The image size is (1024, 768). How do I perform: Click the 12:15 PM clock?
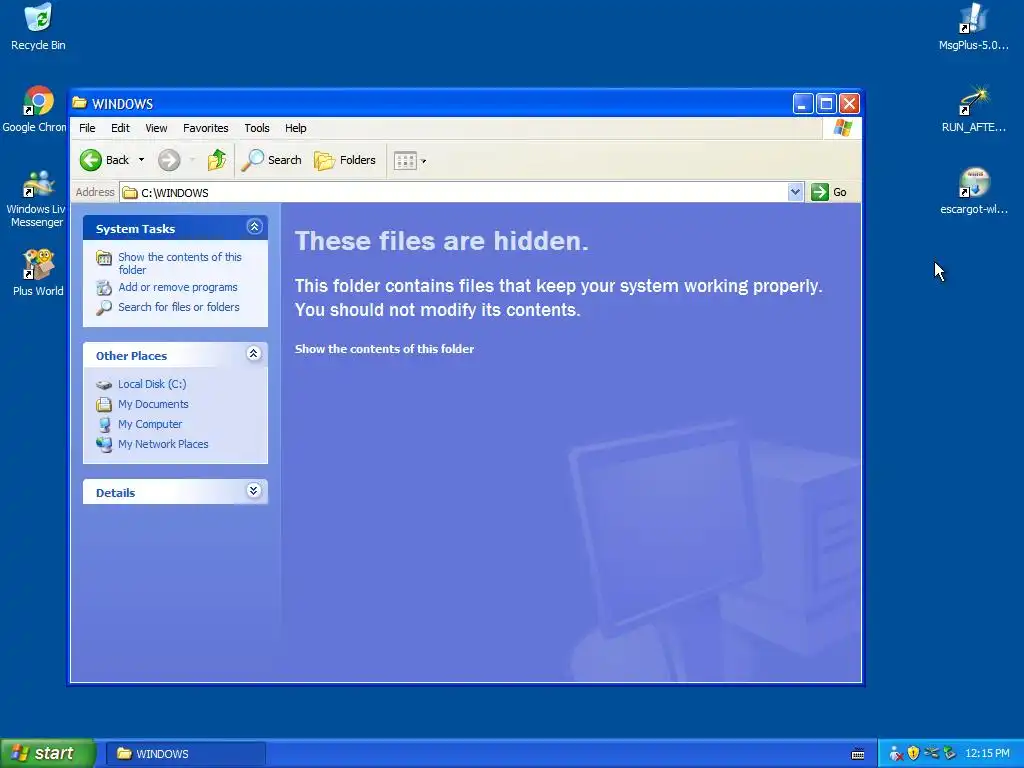(987, 754)
